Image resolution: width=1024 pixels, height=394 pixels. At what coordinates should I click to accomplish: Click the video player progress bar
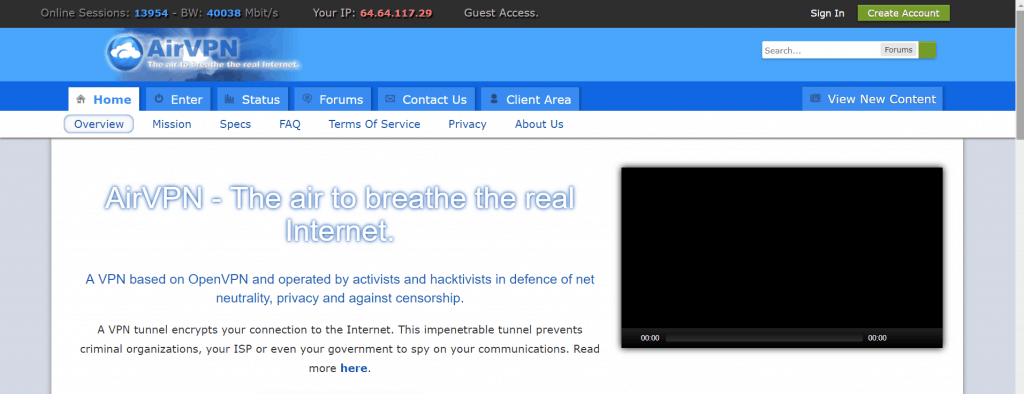(764, 338)
